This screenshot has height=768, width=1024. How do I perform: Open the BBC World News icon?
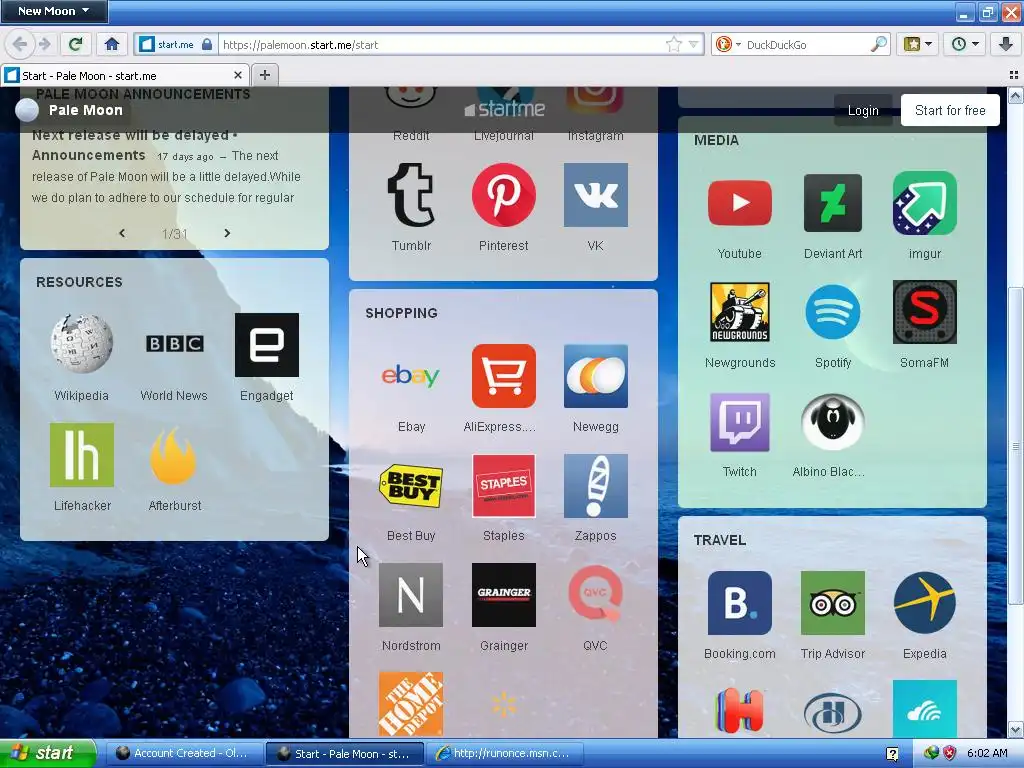pos(174,344)
